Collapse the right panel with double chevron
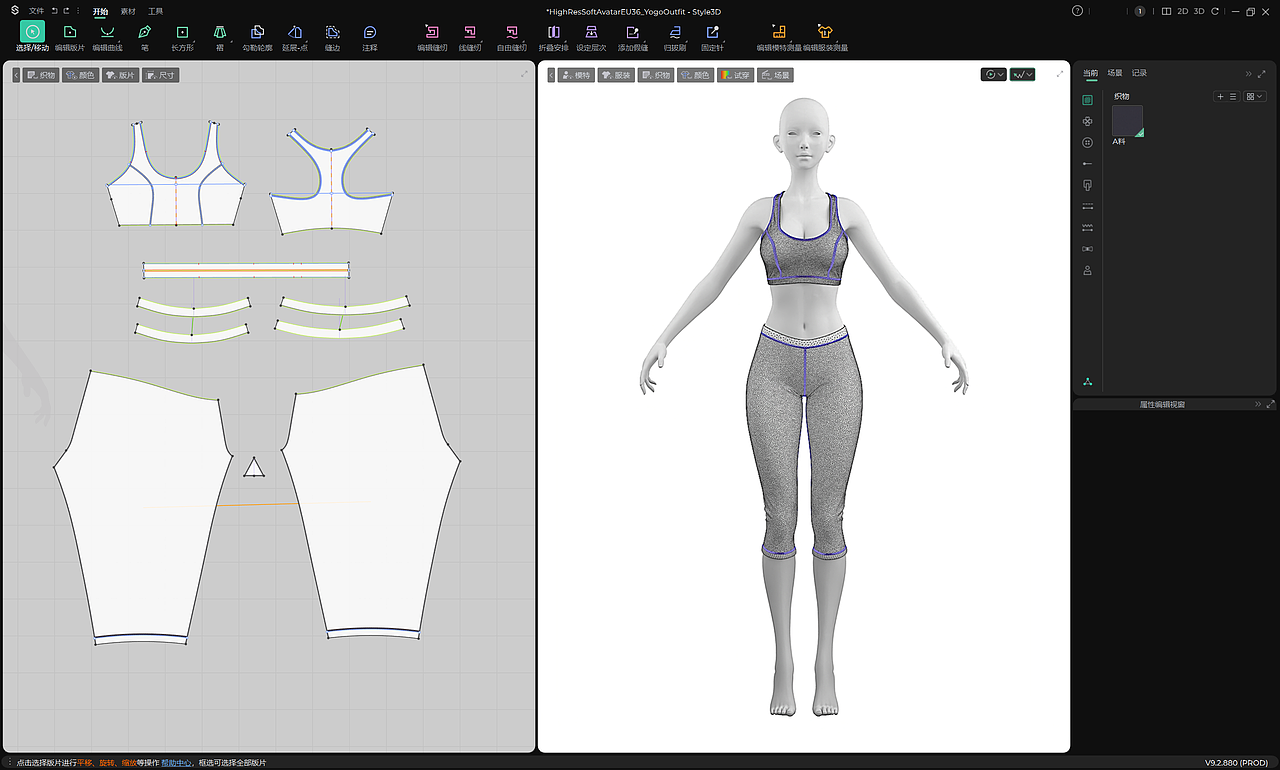This screenshot has height=770, width=1280. (x=1248, y=73)
